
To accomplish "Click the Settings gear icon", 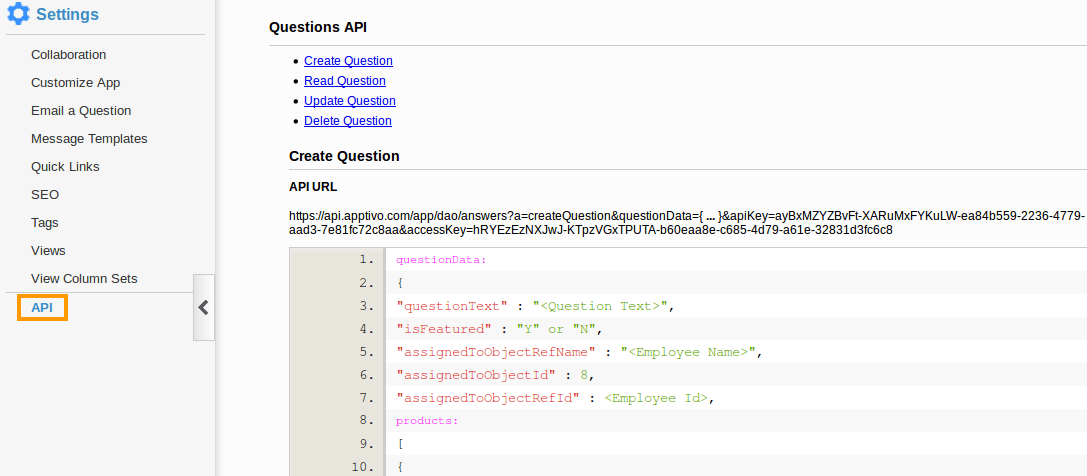I will click(x=18, y=13).
